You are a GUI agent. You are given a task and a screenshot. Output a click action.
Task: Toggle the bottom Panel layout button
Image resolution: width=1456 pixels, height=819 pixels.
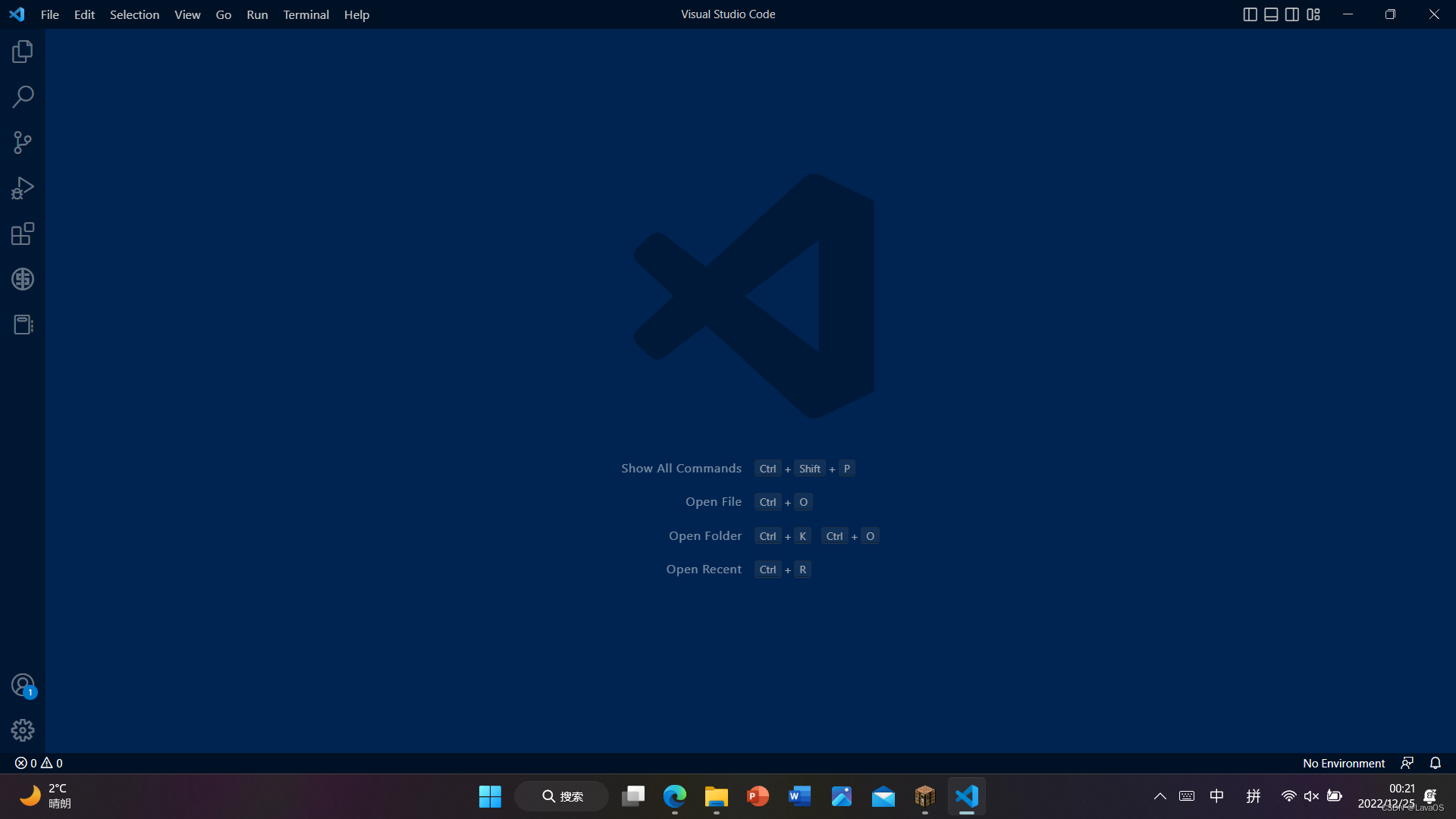1272,14
